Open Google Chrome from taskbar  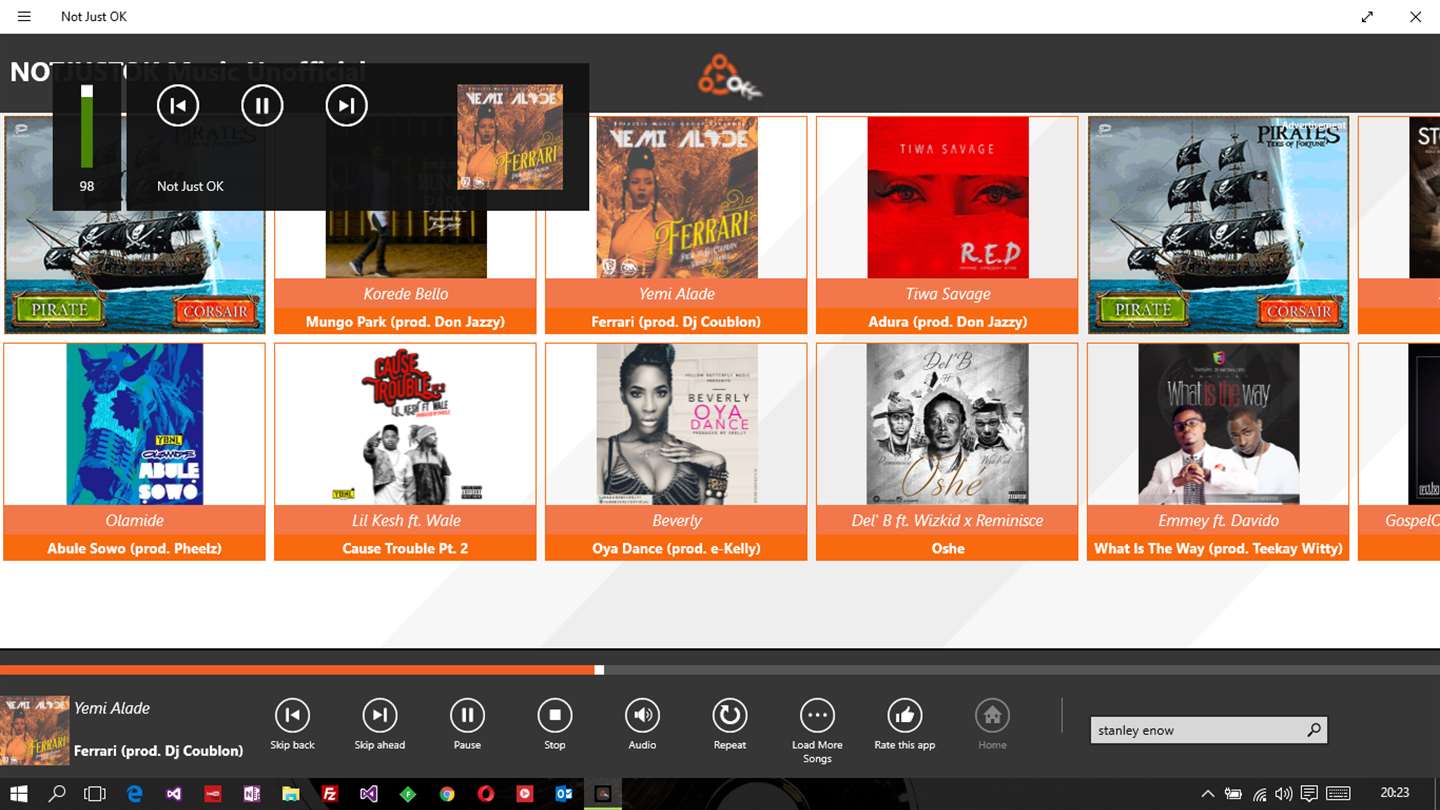click(x=447, y=794)
